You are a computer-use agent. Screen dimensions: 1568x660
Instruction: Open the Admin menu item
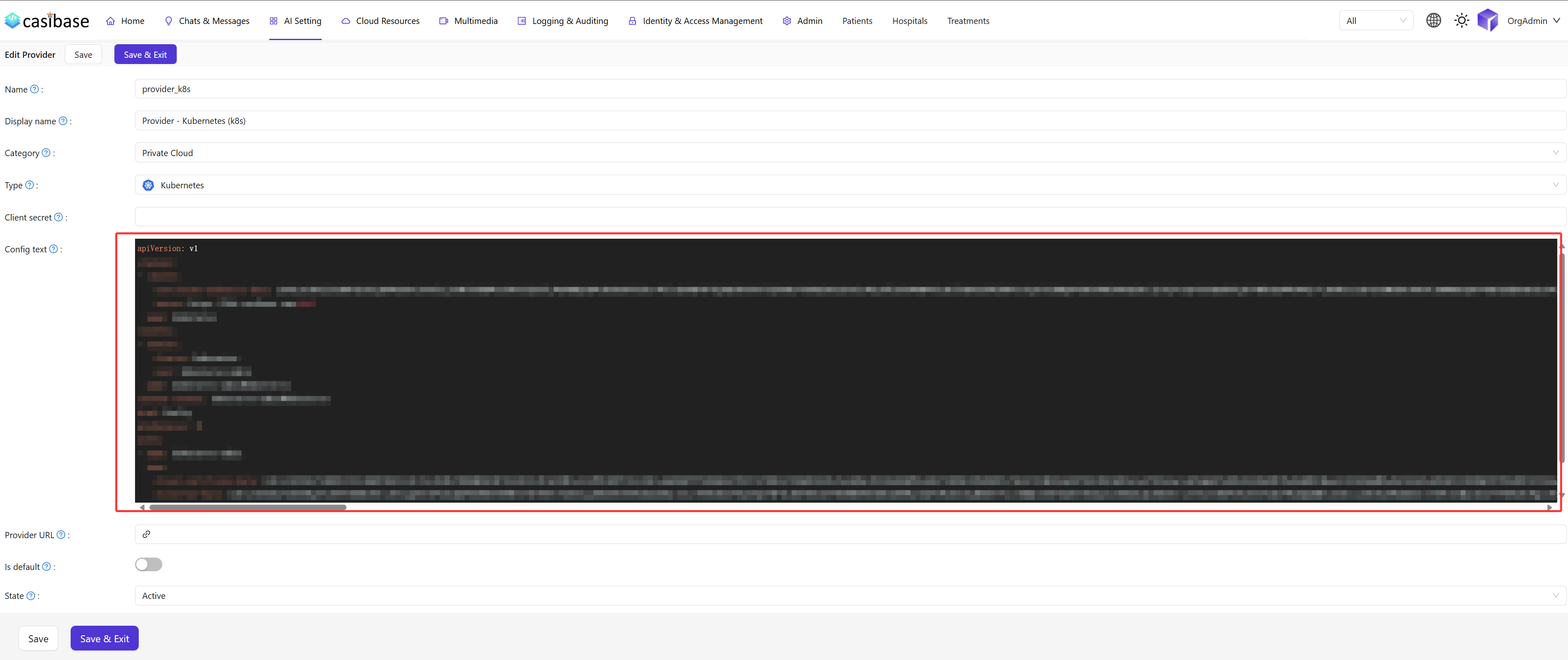pyautogui.click(x=808, y=20)
